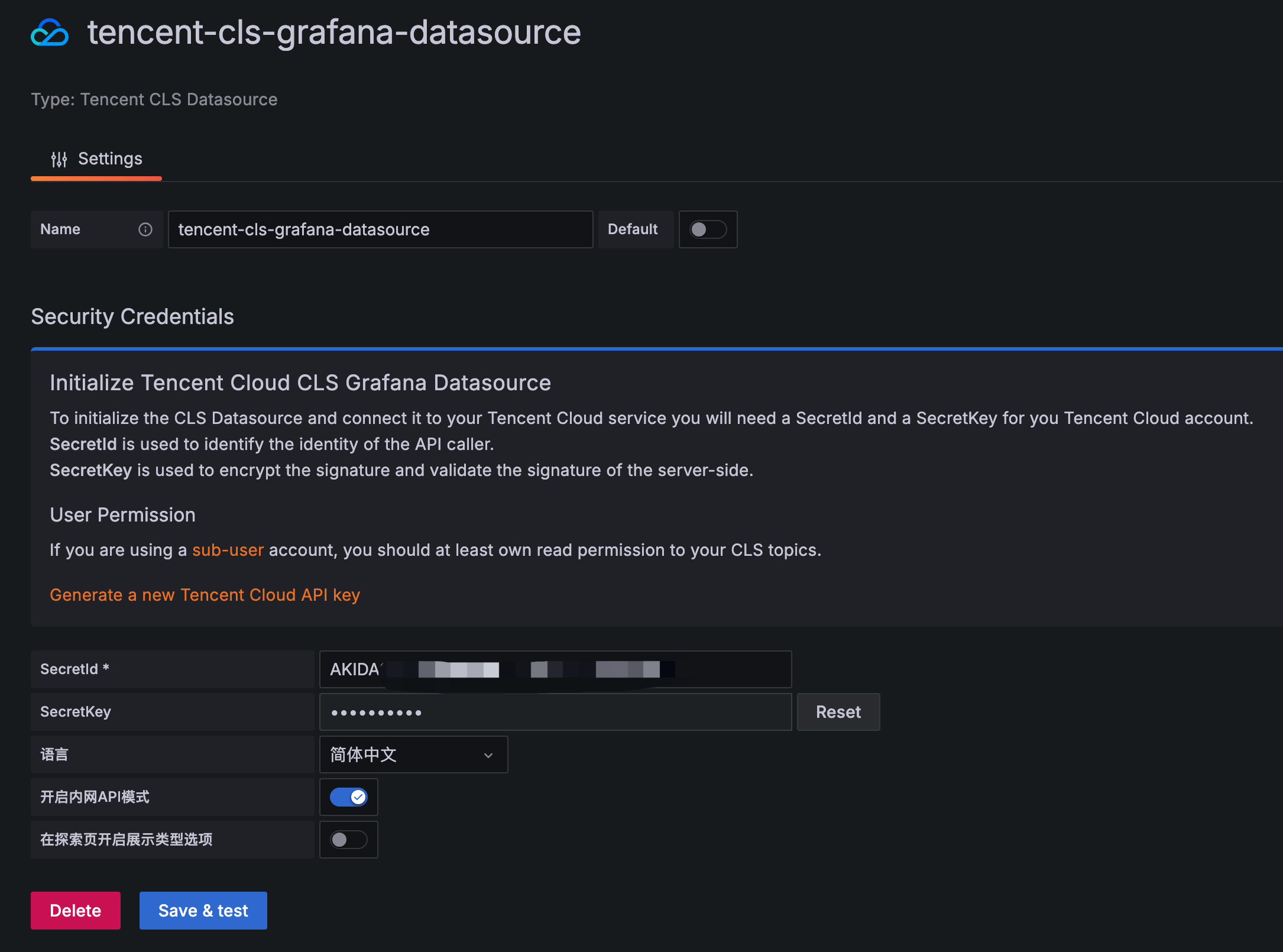Open the sub-user link
Viewport: 1283px width, 952px height.
coord(228,550)
